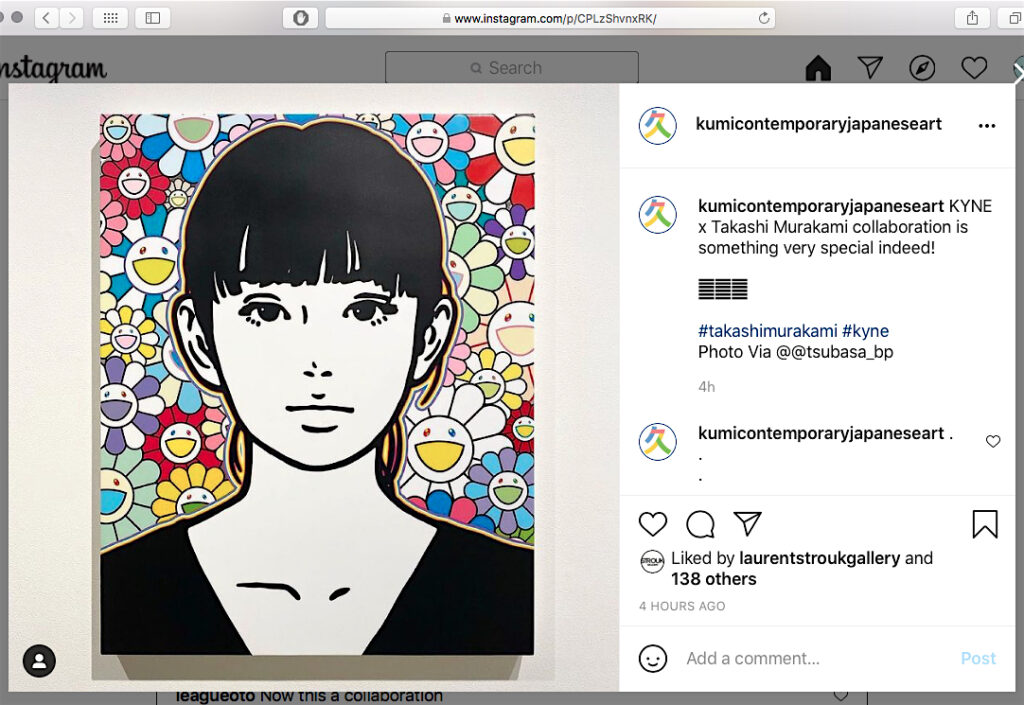Open the three-dot post options menu
The image size is (1024, 705).
[987, 125]
